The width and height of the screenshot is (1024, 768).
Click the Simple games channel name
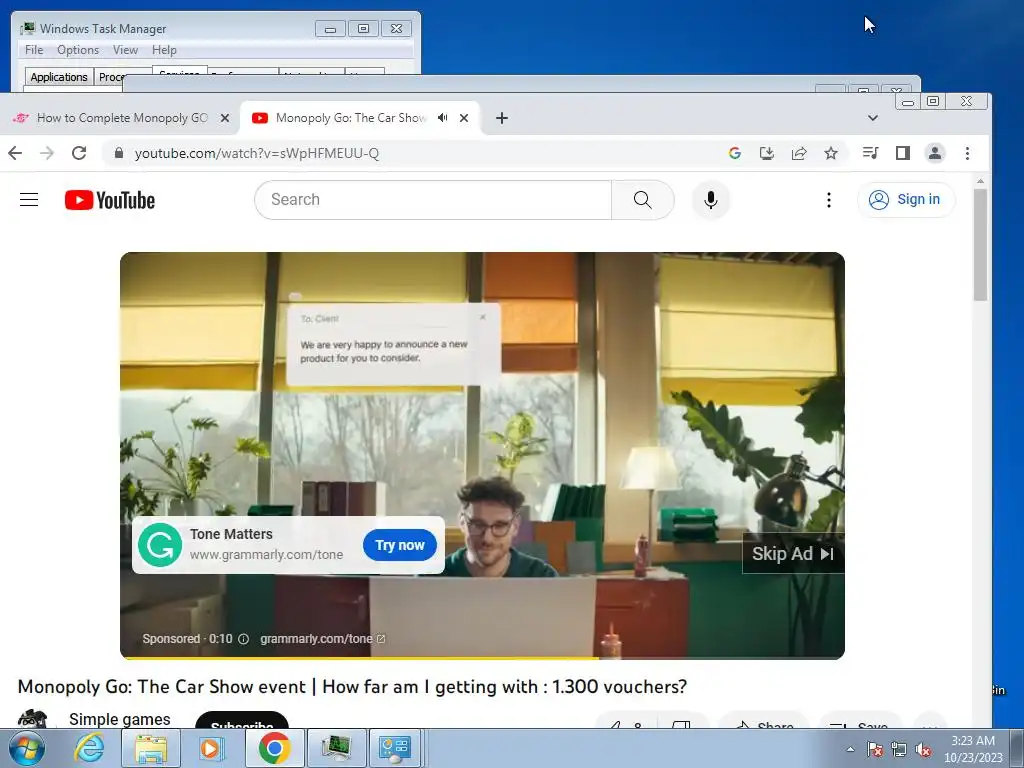tap(120, 719)
